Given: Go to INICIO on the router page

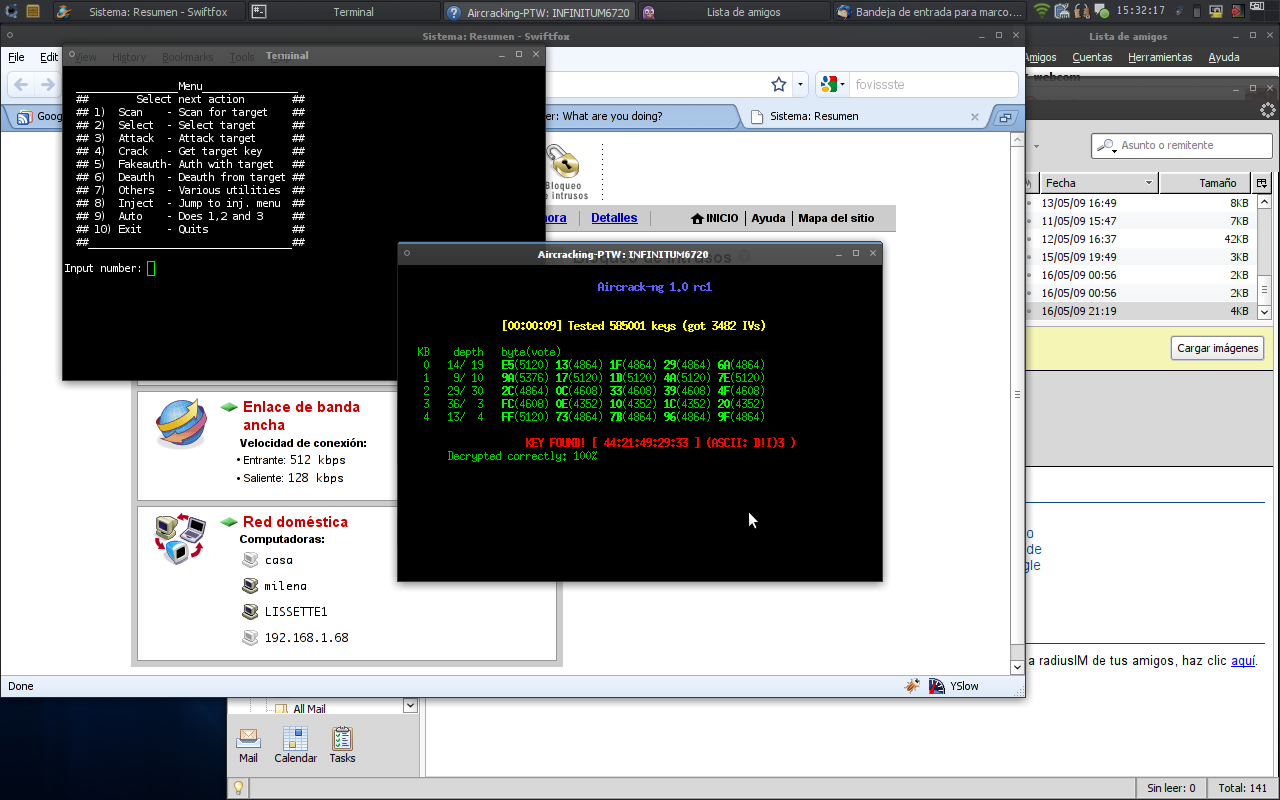Looking at the screenshot, I should [x=715, y=218].
